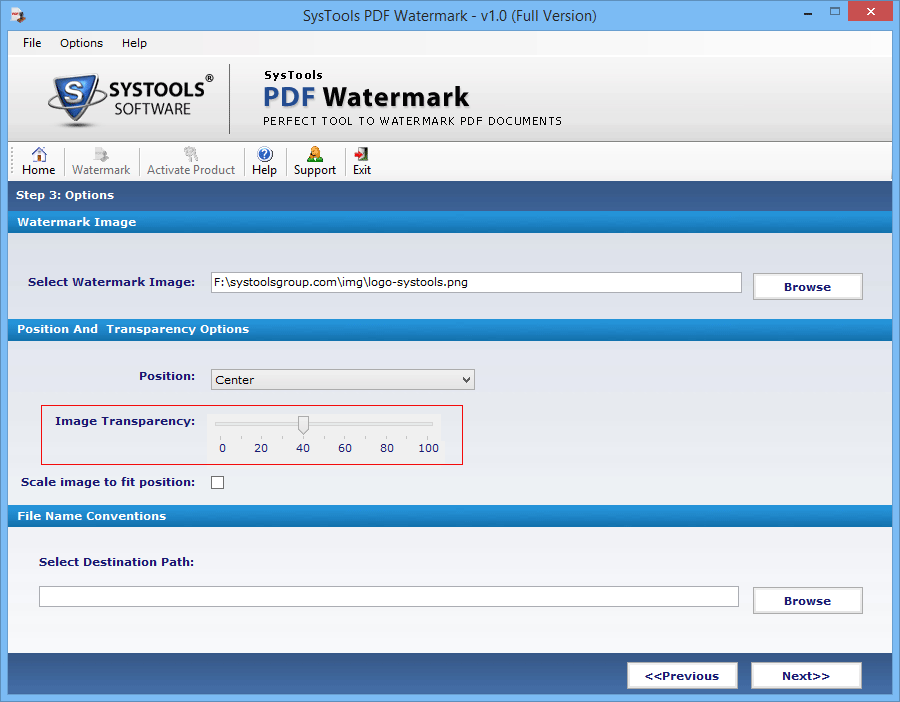The height and width of the screenshot is (702, 900).
Task: Browse for a watermark image
Action: click(x=808, y=286)
